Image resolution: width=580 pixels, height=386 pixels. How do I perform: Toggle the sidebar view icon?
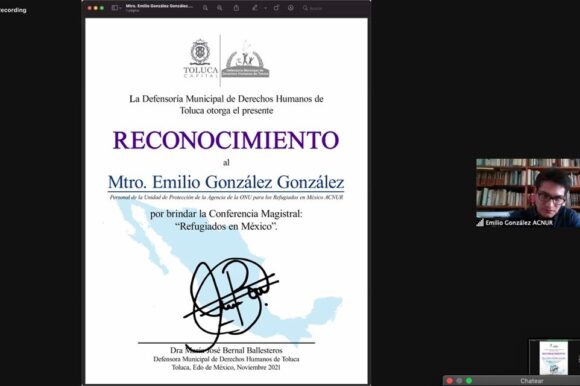pos(115,8)
